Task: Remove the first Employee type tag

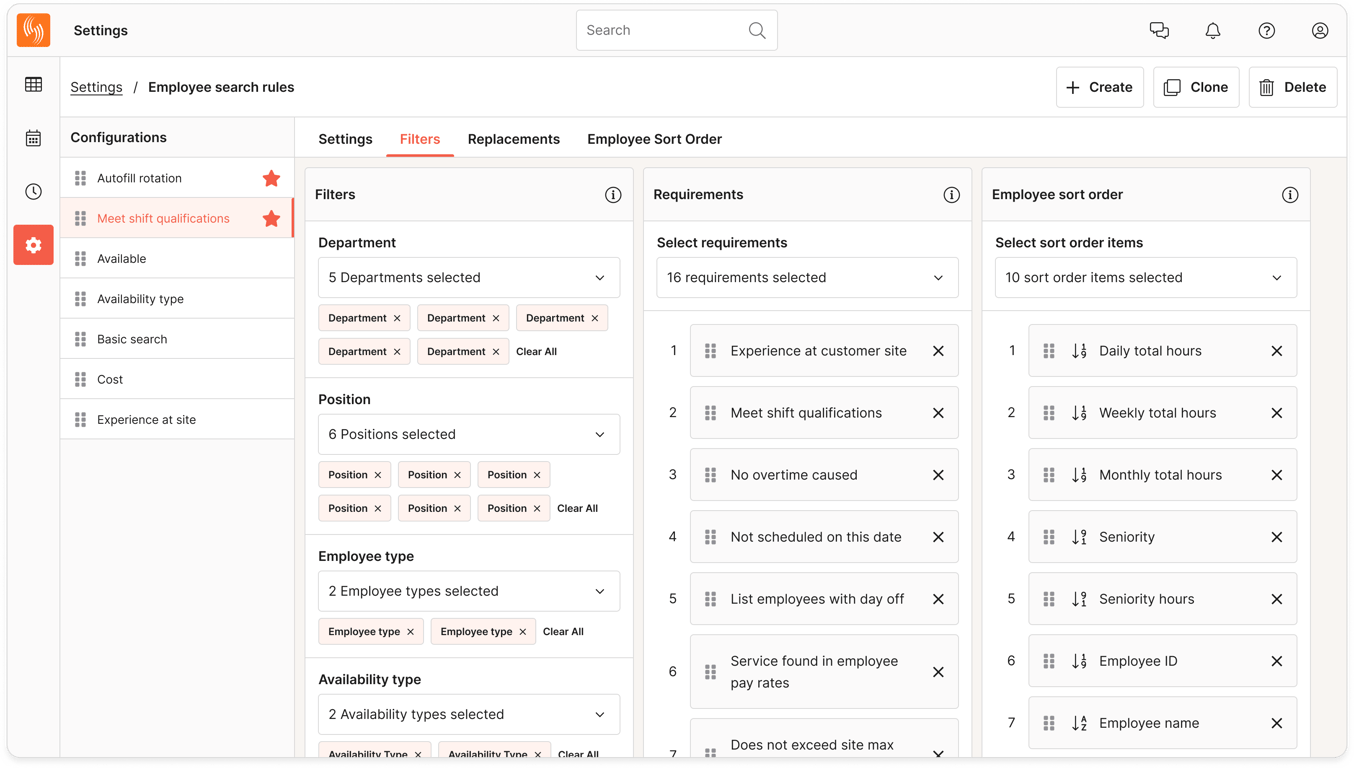Action: pos(410,632)
